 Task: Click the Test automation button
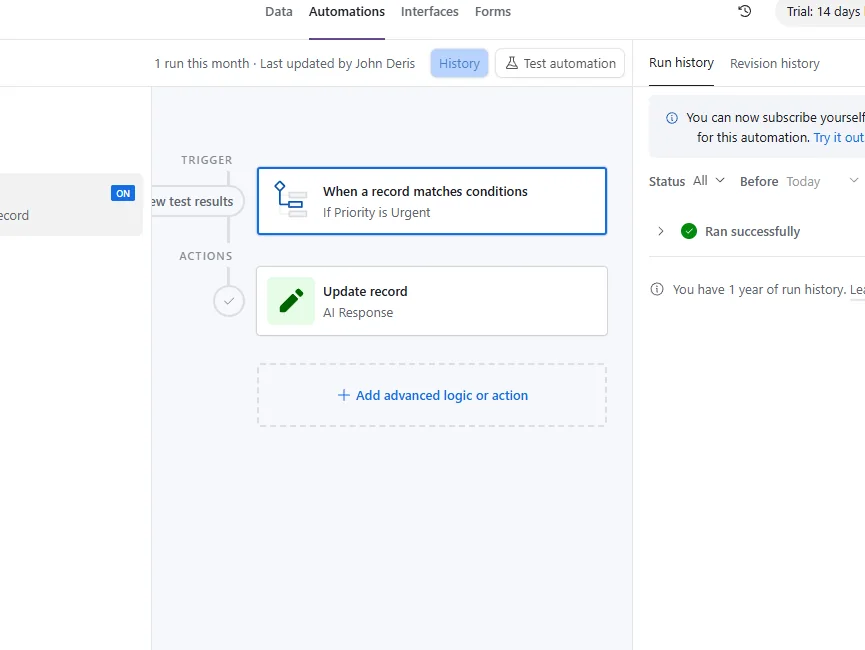pyautogui.click(x=560, y=63)
